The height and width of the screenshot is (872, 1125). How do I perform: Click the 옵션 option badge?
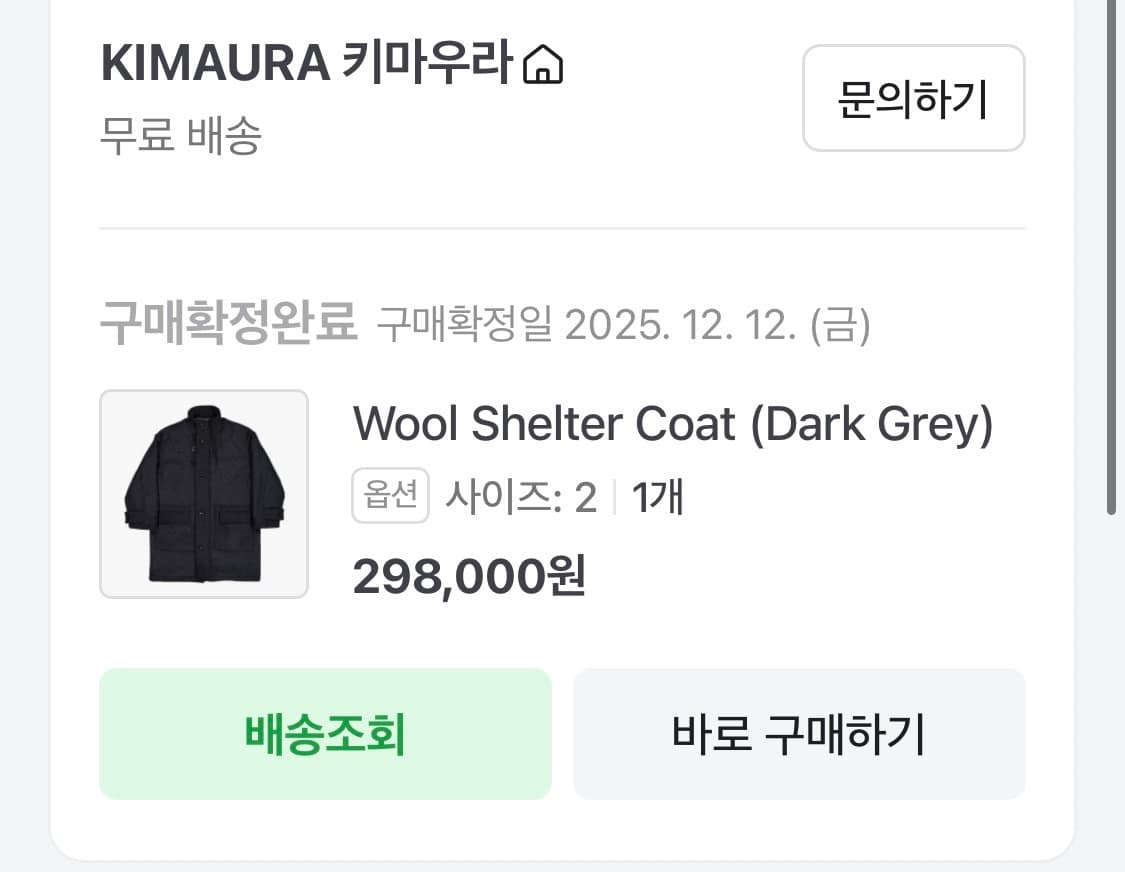pos(389,494)
